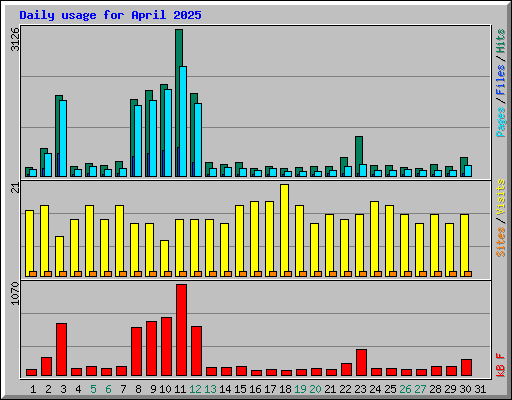Screen dimensions: 512x400
Task: Click the red KB bar for day 23
Action: [x=361, y=363]
